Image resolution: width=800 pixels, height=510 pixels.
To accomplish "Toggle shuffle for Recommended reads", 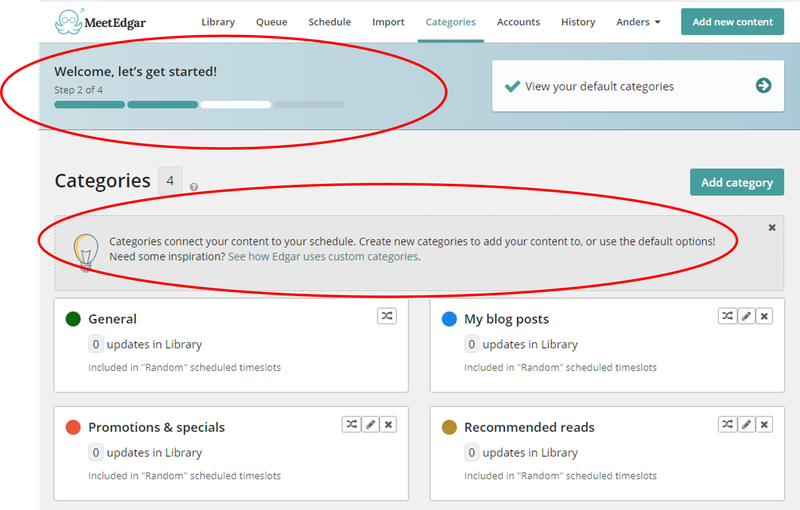I will pyautogui.click(x=728, y=424).
